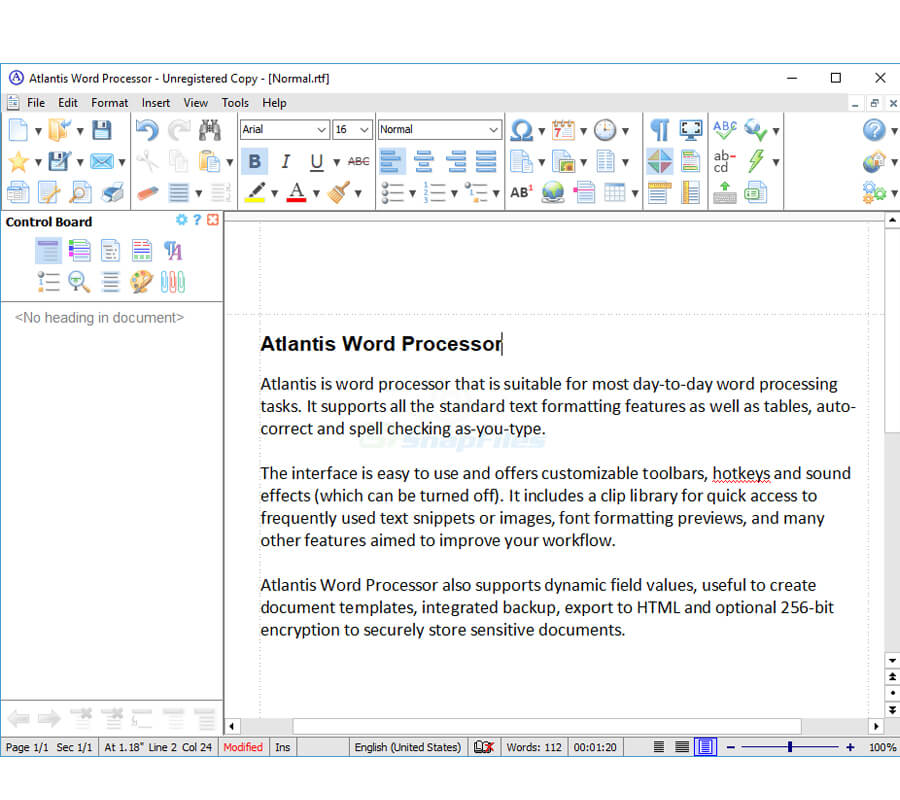The image size is (900, 800).
Task: Click the Insert table grid icon
Action: [x=615, y=193]
